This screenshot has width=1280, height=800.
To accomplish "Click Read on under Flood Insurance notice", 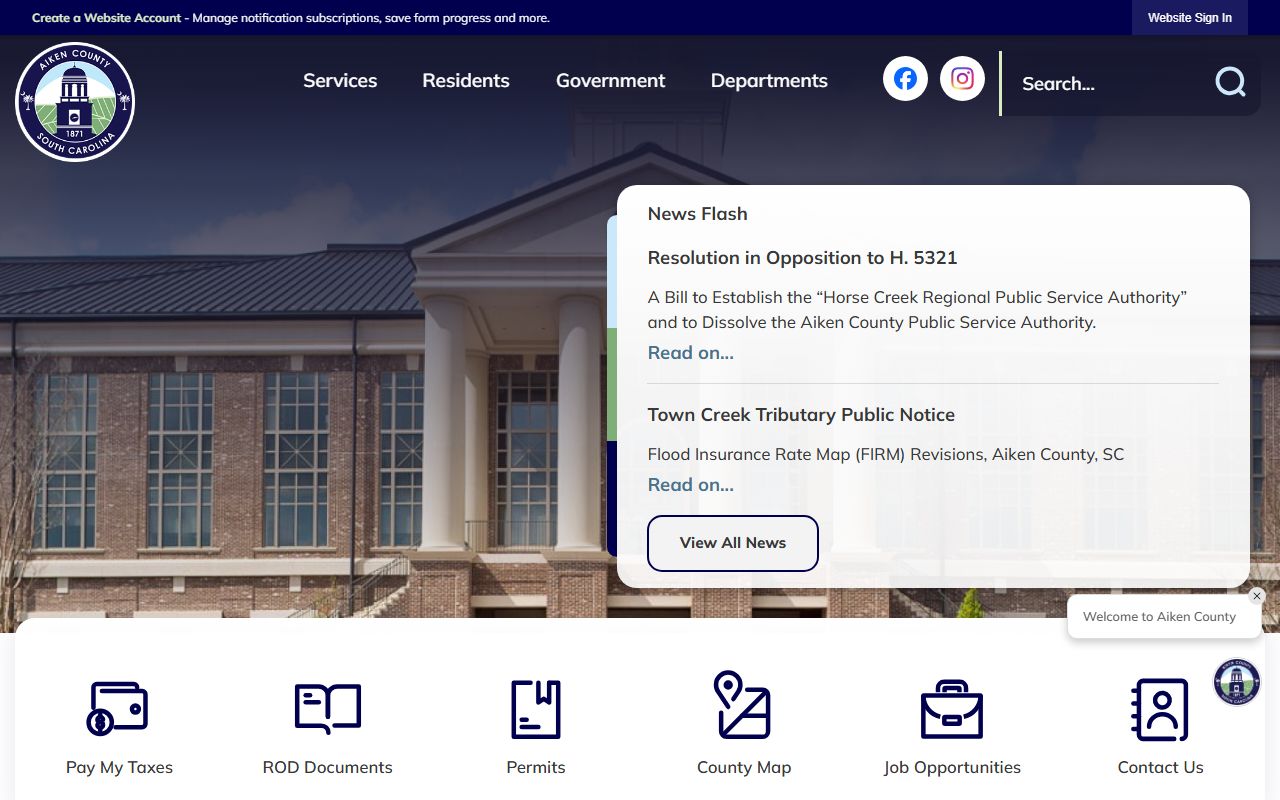I will [690, 485].
